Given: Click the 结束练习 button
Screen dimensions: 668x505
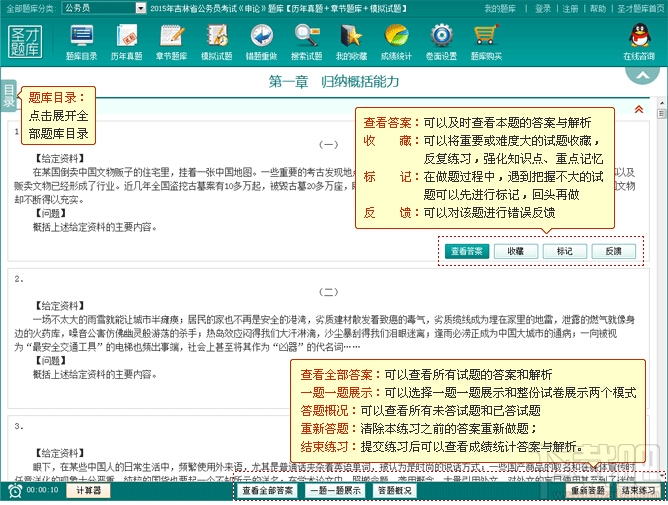Looking at the screenshot, I should click(x=639, y=491).
